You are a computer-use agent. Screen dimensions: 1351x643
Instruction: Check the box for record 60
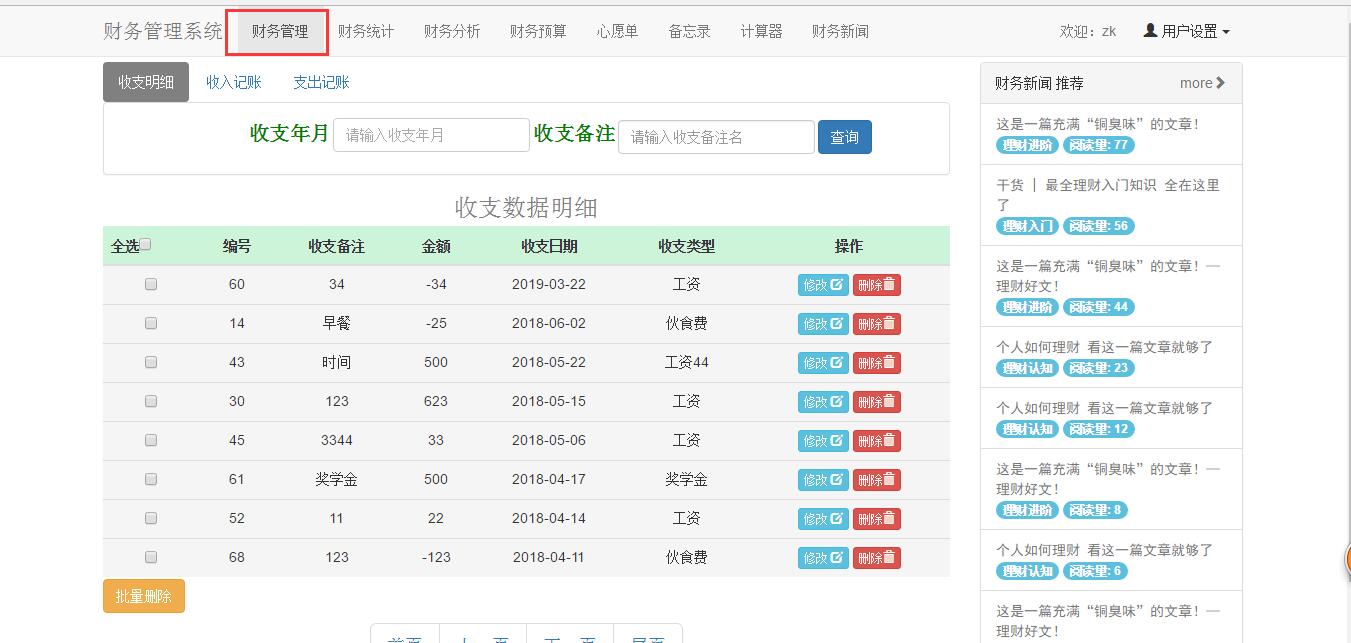tap(151, 284)
